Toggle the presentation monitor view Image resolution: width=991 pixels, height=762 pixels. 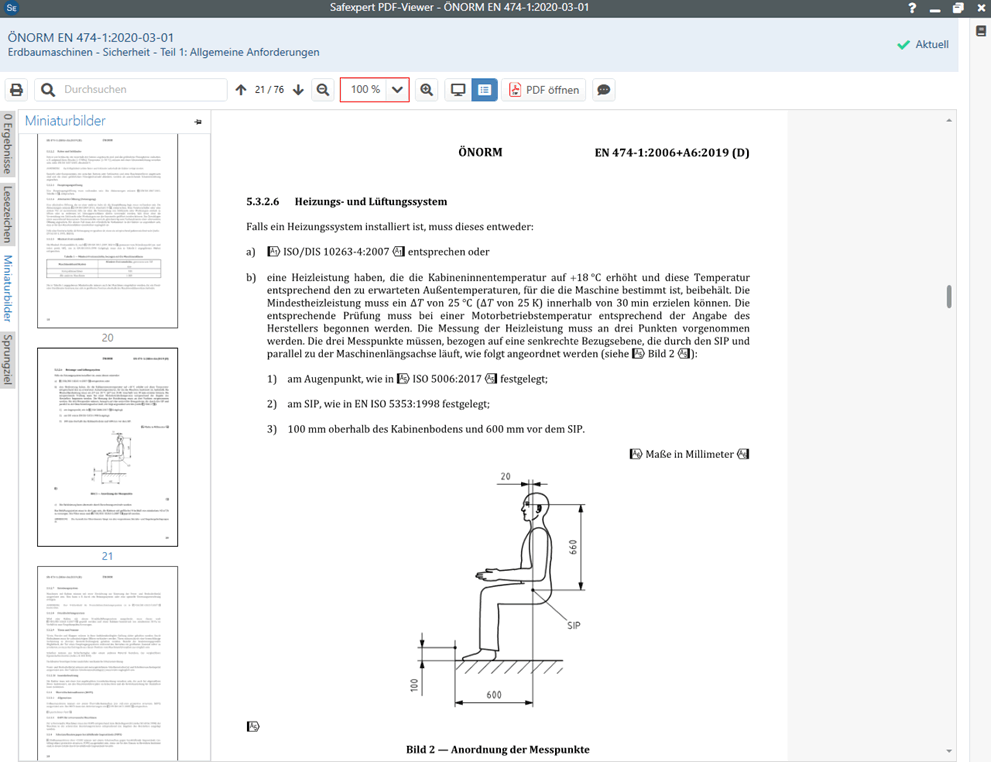tap(458, 90)
